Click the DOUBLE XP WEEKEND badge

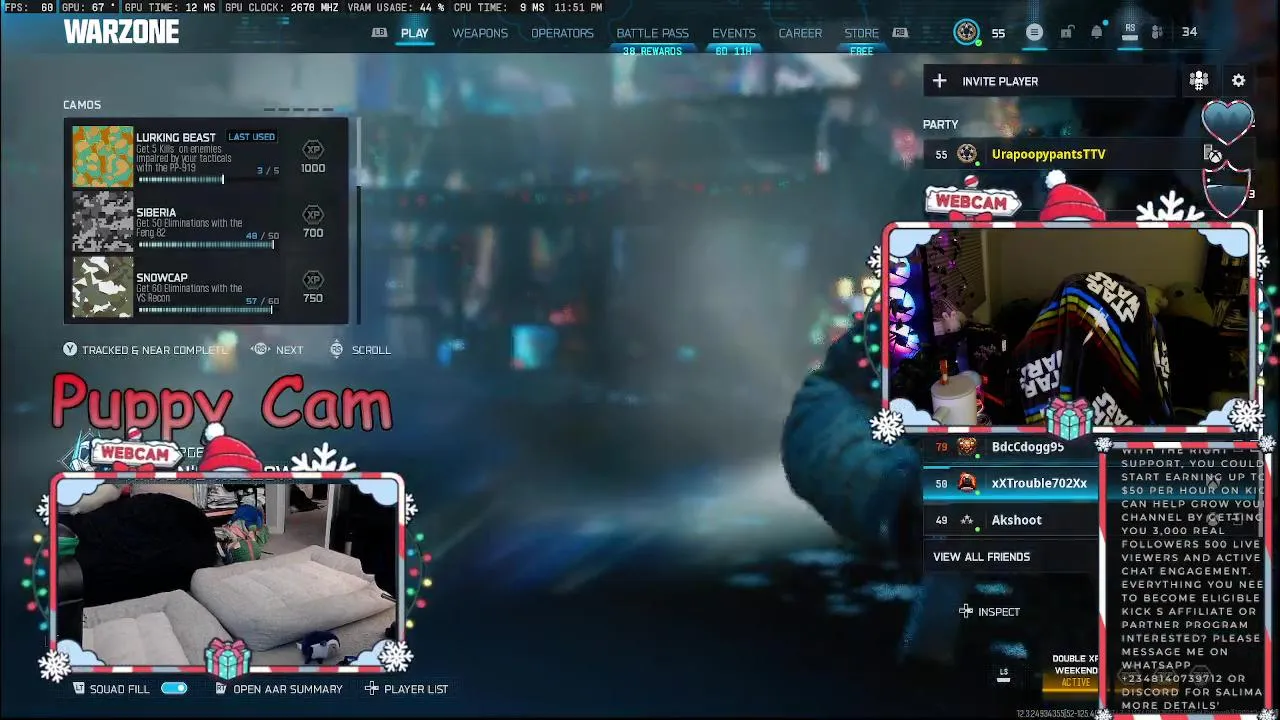[1075, 671]
